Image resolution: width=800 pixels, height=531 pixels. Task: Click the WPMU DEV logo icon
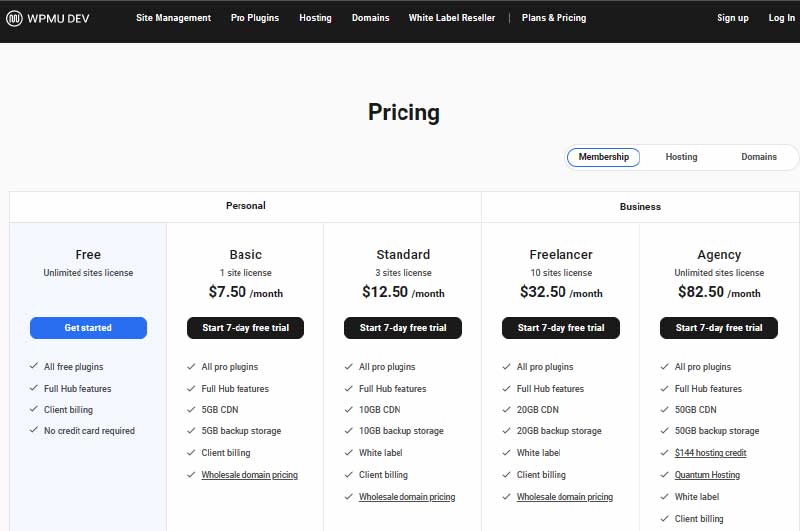pos(14,18)
